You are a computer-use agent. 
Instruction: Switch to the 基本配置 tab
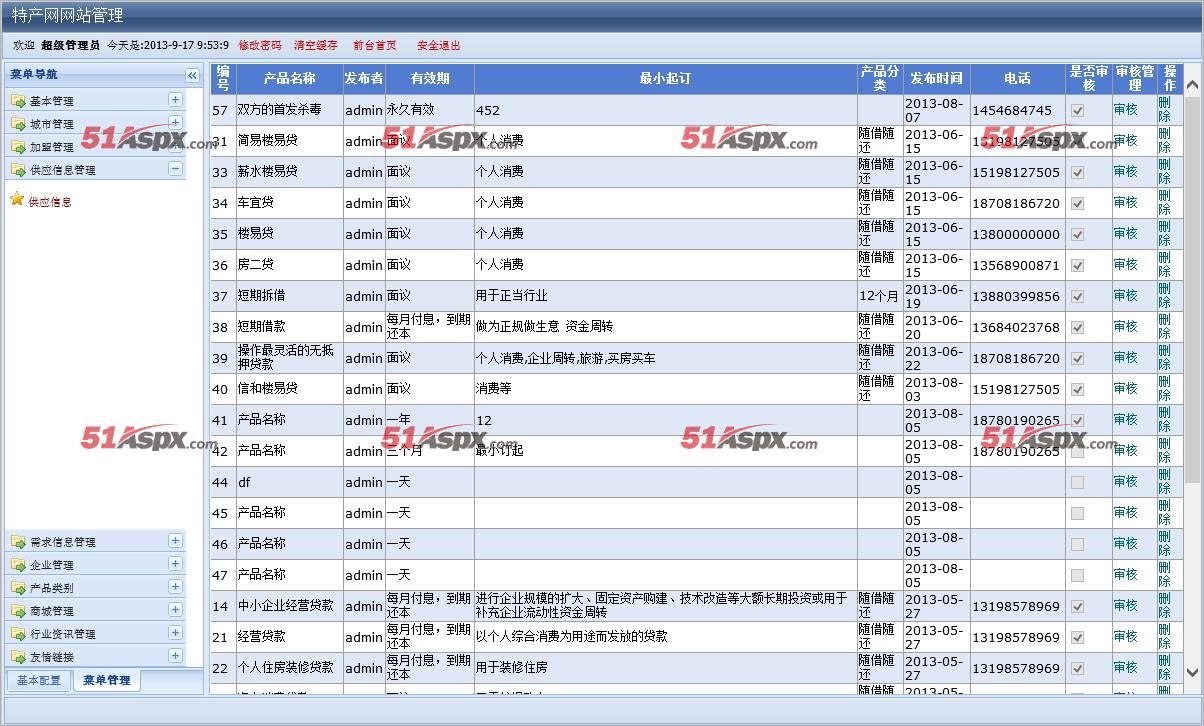[x=38, y=680]
